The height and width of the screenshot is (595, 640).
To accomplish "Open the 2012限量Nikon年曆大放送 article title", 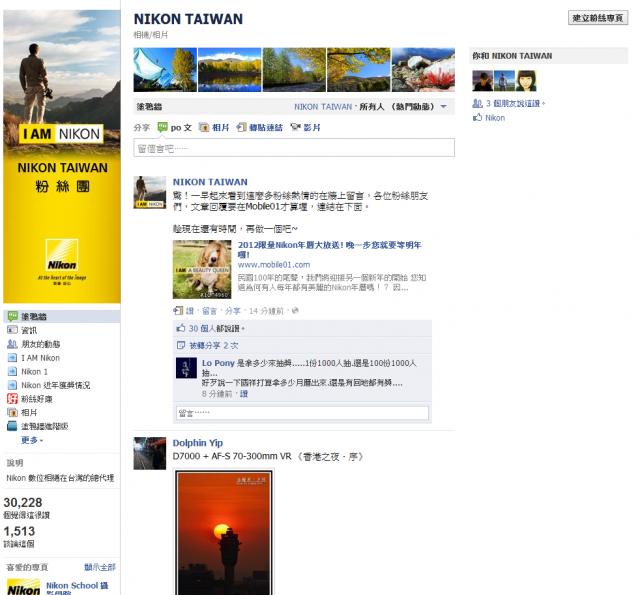I will [329, 249].
